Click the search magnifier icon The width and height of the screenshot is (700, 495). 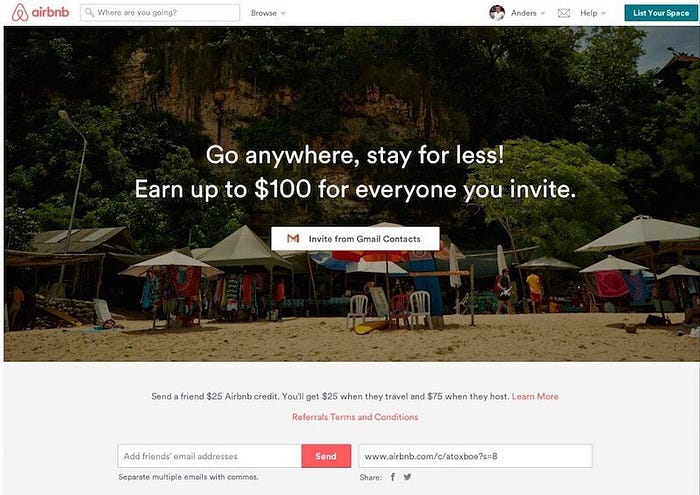coord(89,12)
